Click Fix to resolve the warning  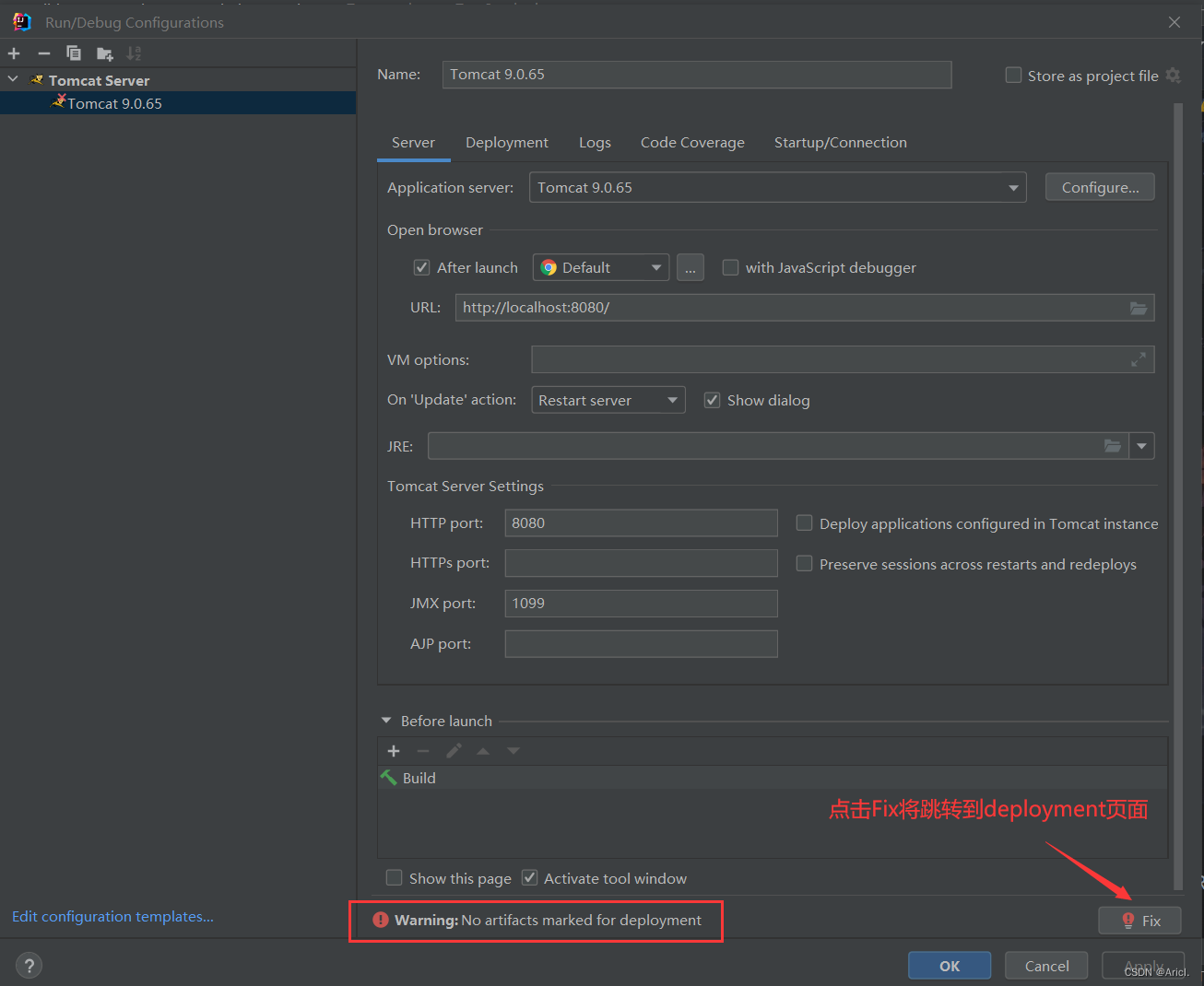[1139, 921]
